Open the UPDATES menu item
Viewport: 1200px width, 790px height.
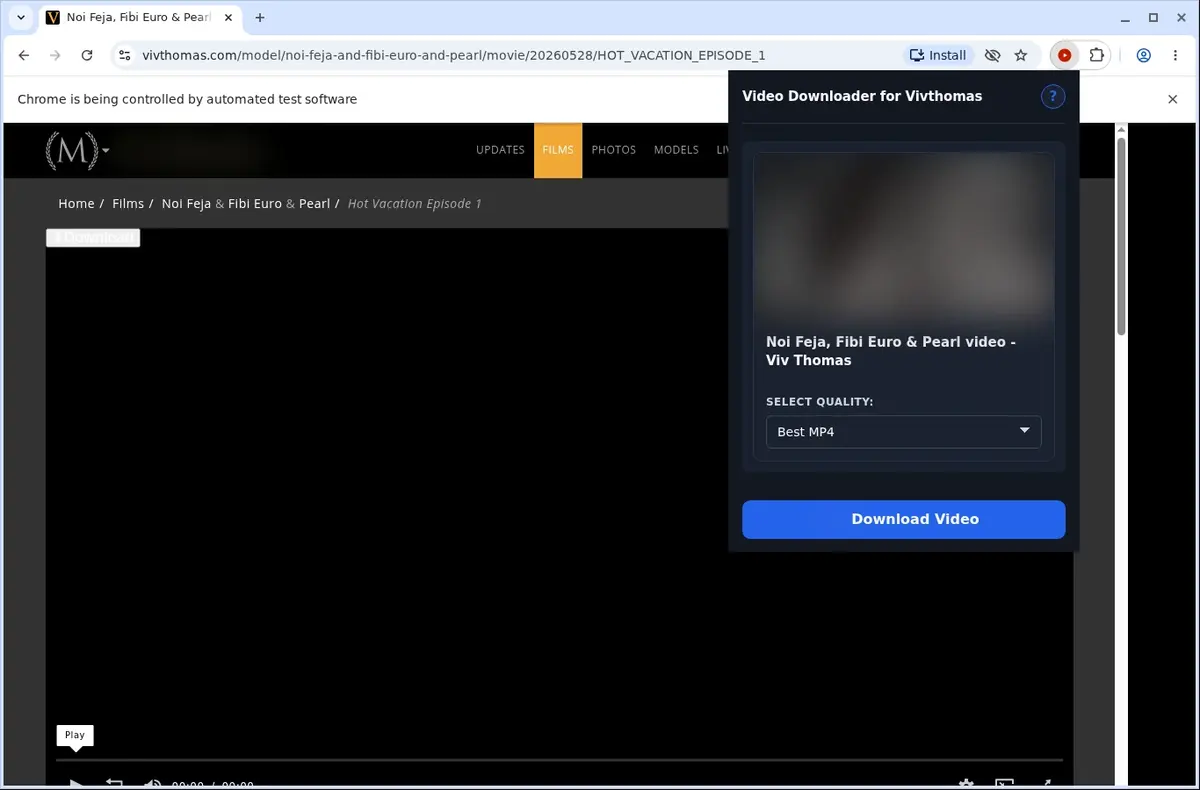[x=500, y=150]
